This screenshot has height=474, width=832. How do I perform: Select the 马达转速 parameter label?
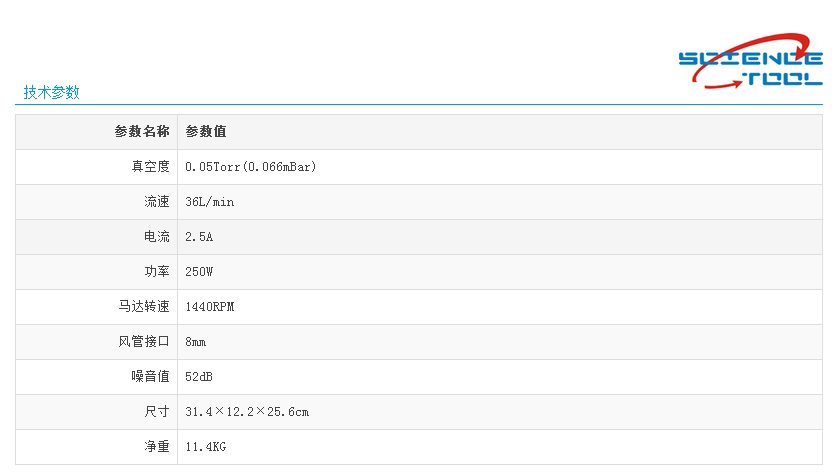click(144, 307)
